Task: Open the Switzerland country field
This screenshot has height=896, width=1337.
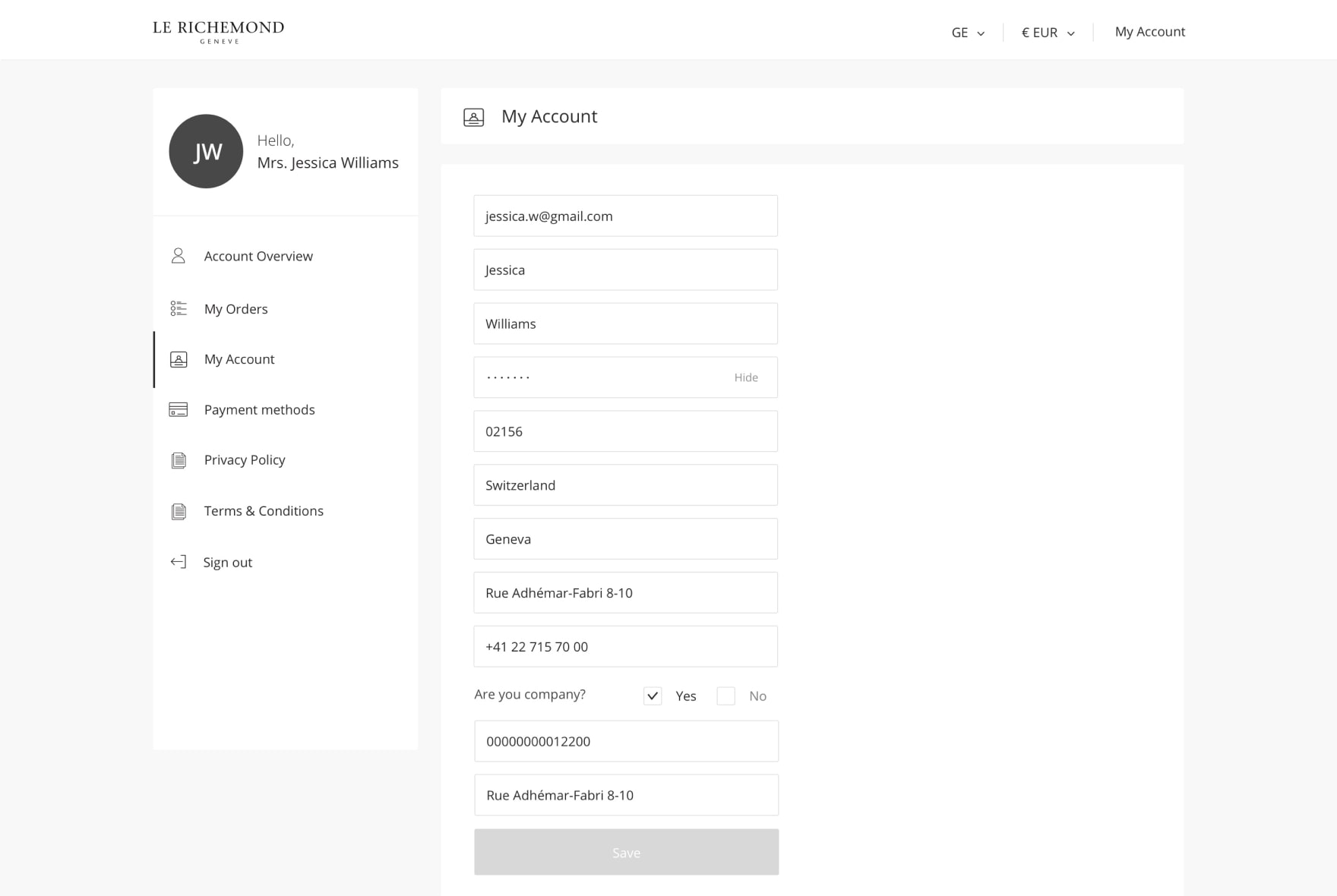Action: click(x=625, y=485)
